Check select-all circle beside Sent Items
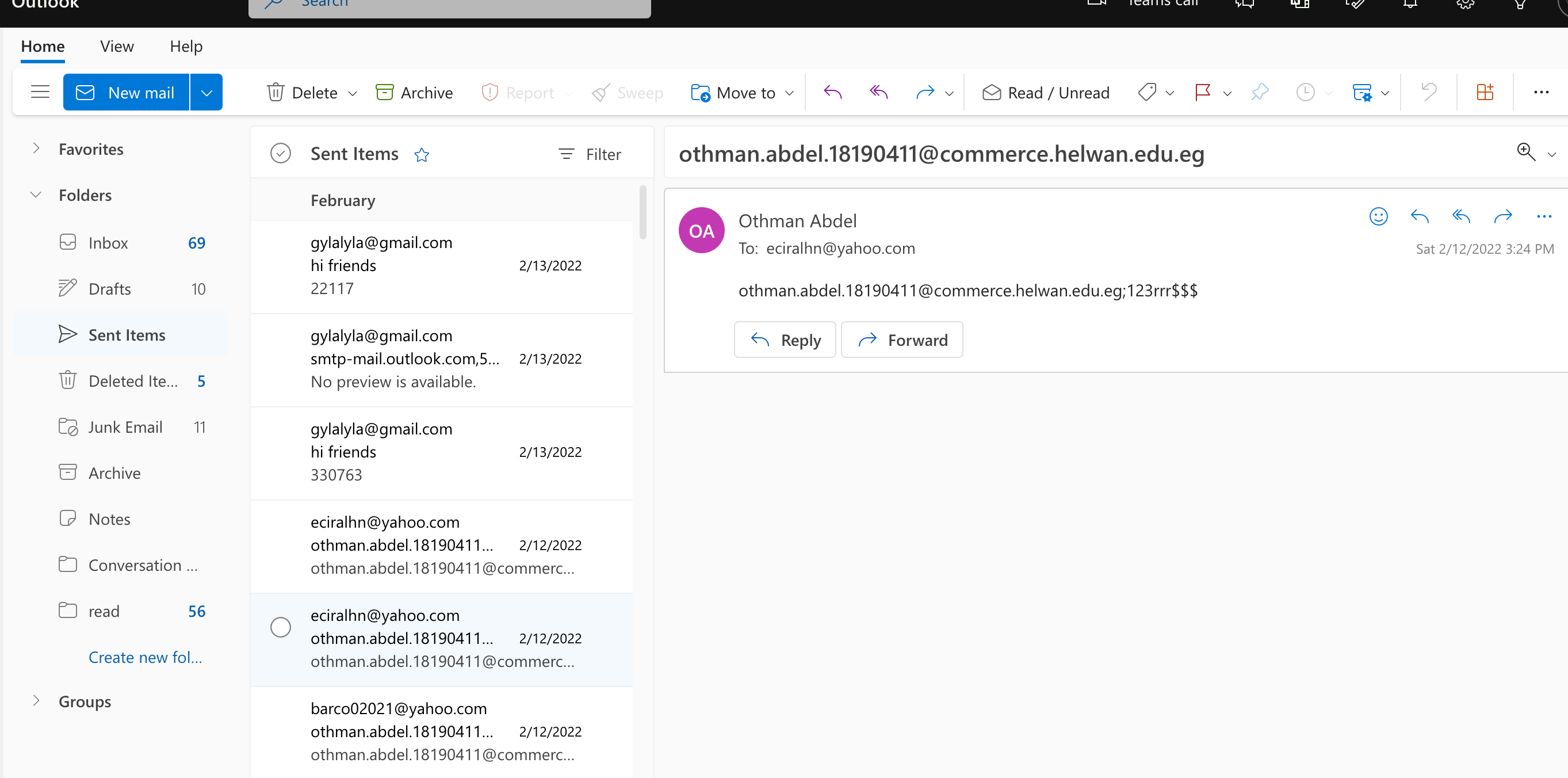The height and width of the screenshot is (778, 1568). pos(280,154)
